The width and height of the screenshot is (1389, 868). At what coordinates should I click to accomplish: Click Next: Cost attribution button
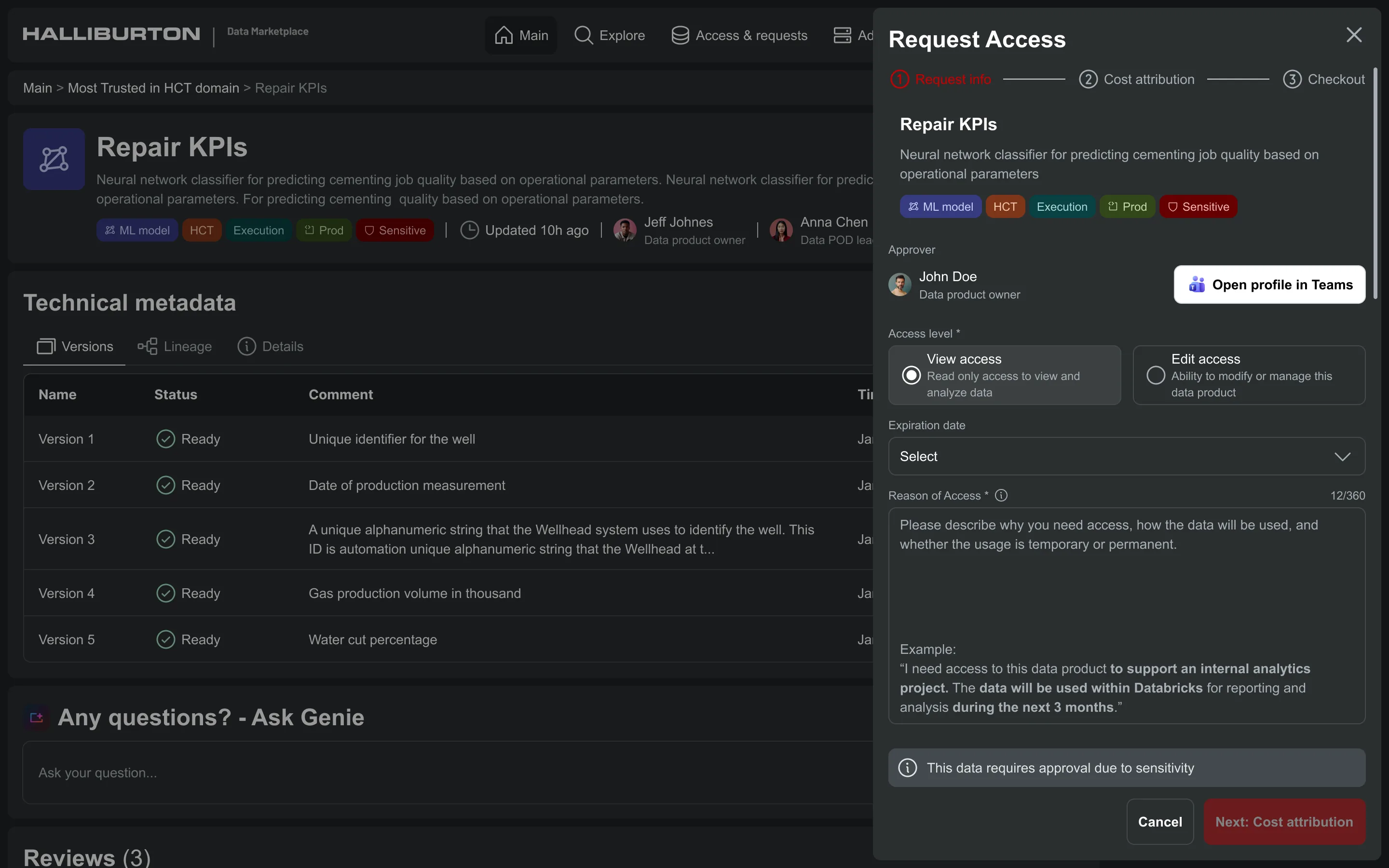coord(1284,822)
